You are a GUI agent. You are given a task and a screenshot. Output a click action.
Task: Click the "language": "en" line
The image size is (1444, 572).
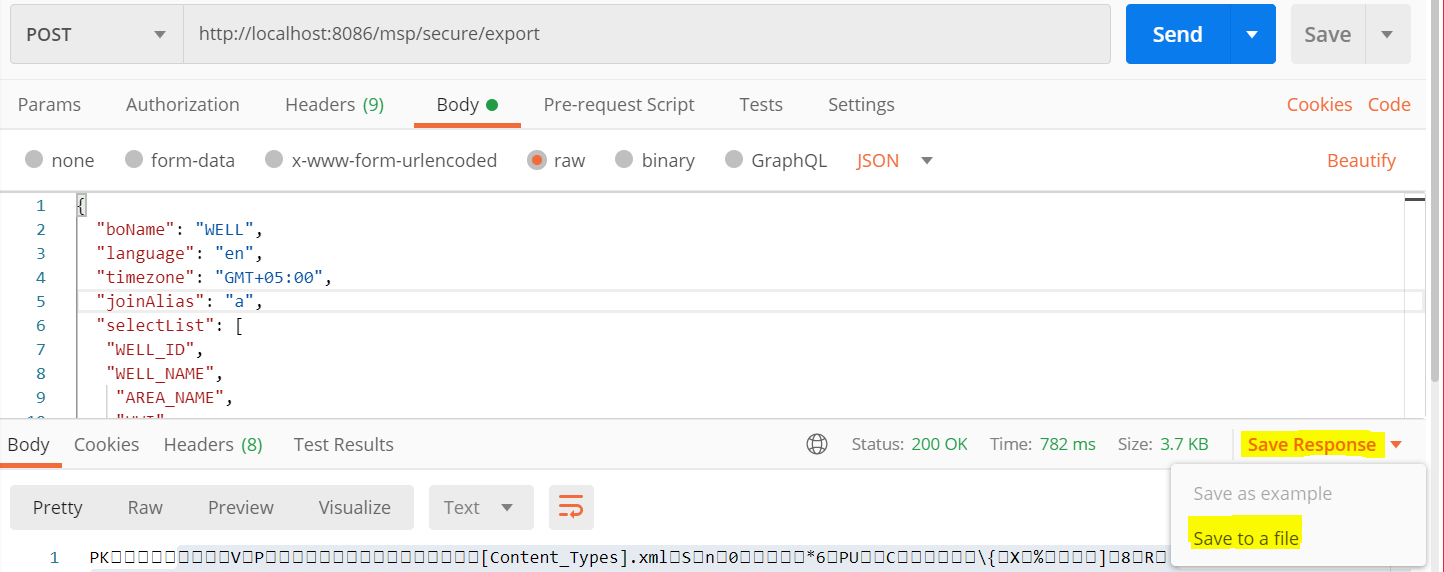pyautogui.click(x=178, y=253)
